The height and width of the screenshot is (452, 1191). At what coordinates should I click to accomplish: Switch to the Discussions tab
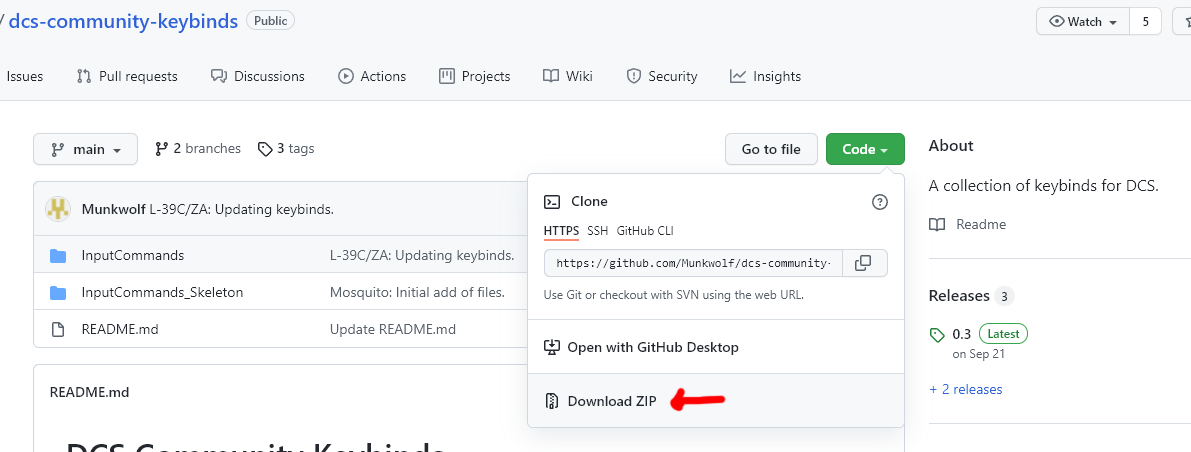(257, 76)
